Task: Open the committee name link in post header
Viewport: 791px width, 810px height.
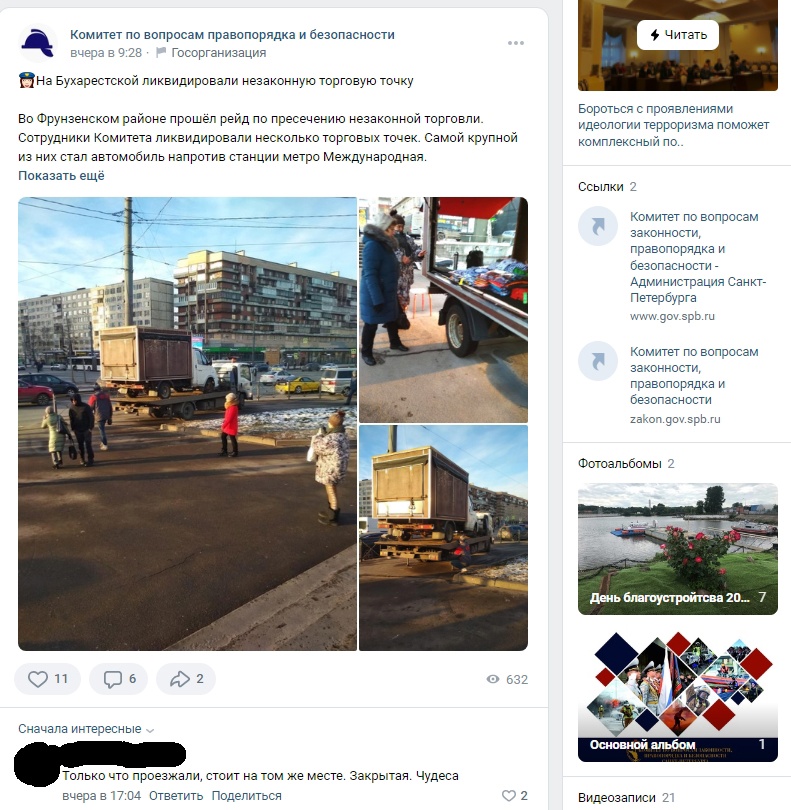Action: [x=232, y=35]
